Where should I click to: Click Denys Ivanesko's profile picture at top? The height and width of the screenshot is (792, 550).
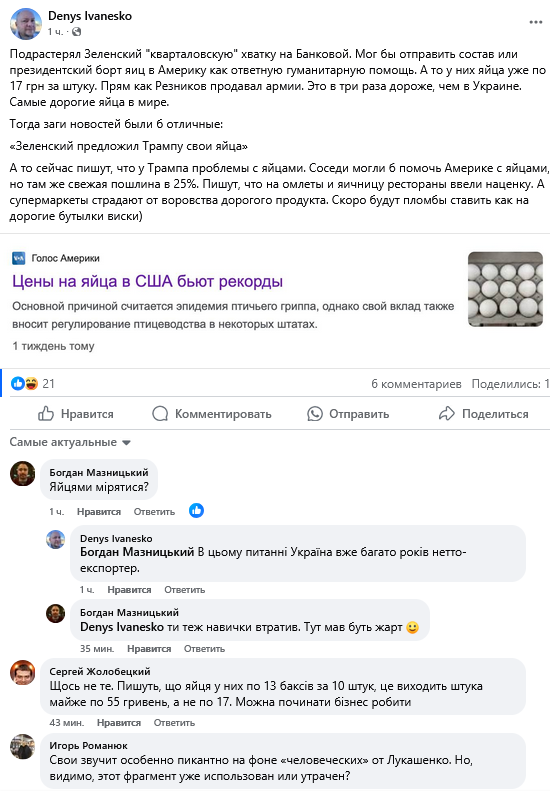click(26, 24)
